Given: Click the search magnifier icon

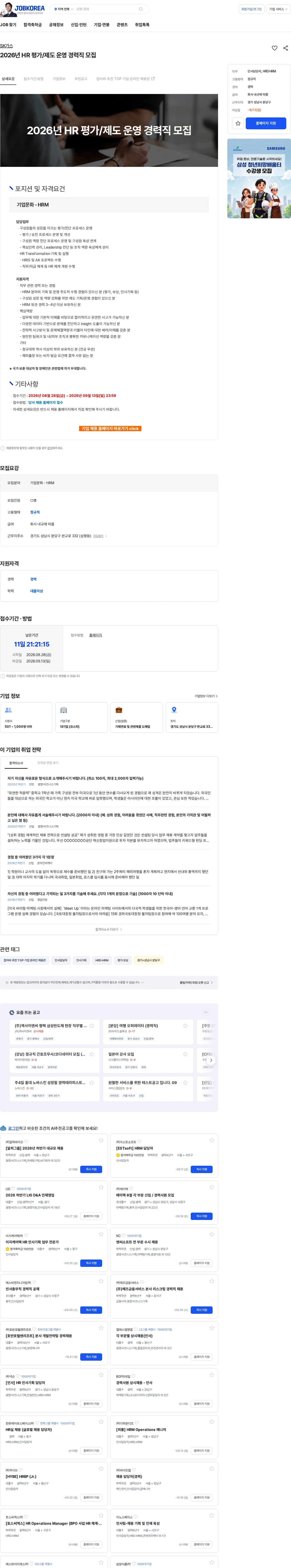Looking at the screenshot, I should click(x=141, y=9).
